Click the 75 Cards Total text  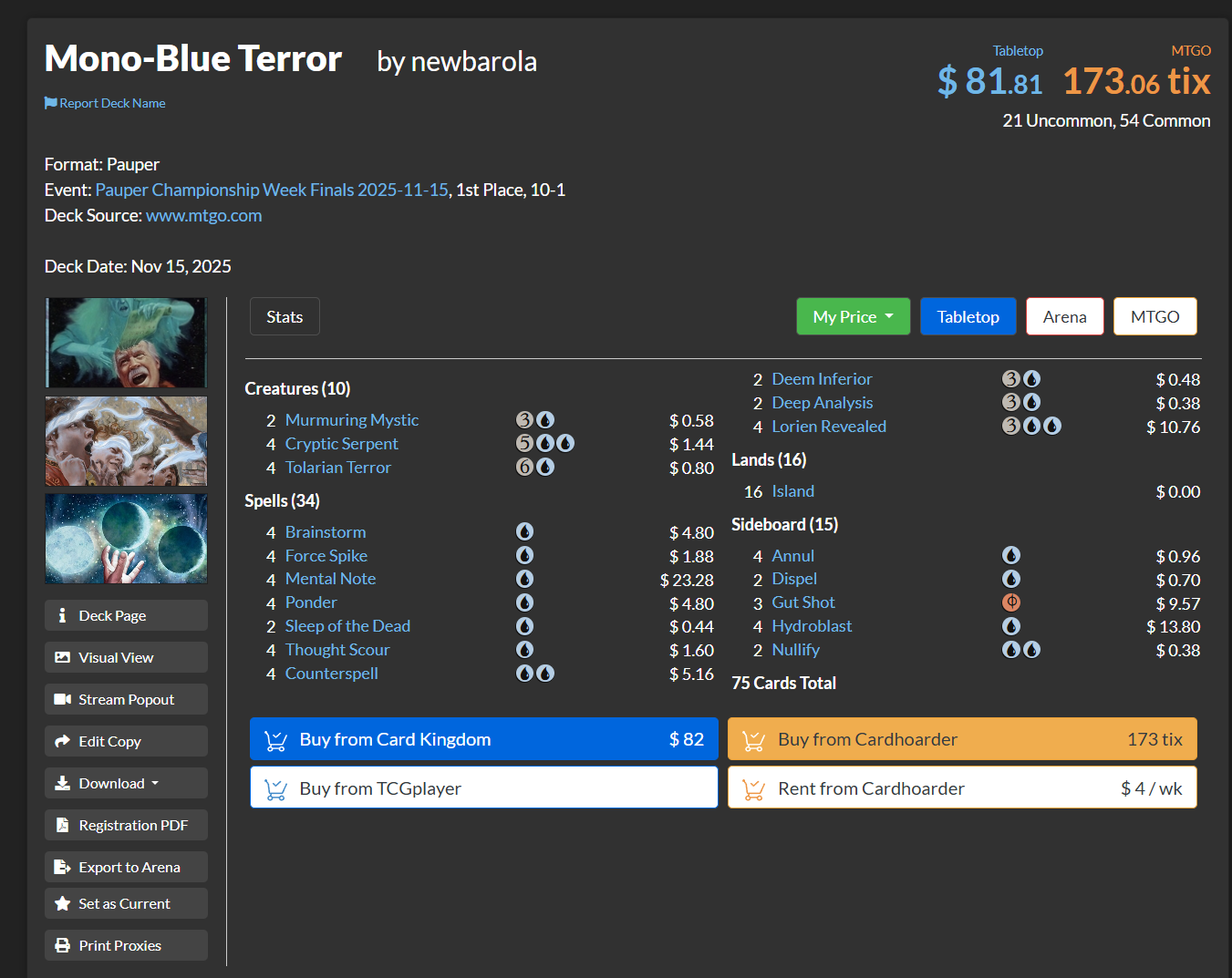pos(783,683)
